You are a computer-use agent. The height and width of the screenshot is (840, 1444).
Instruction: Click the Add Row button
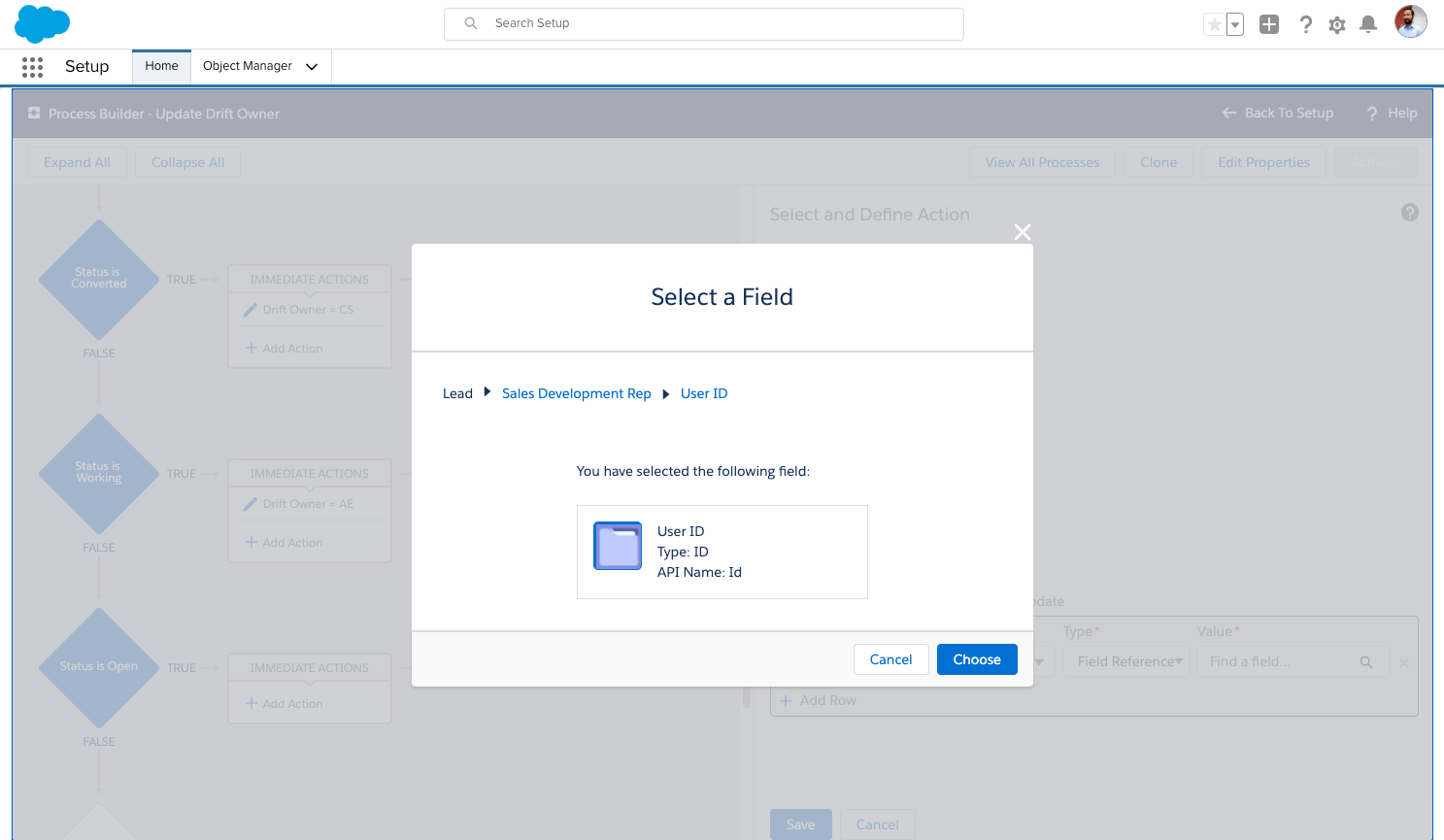[x=818, y=700]
